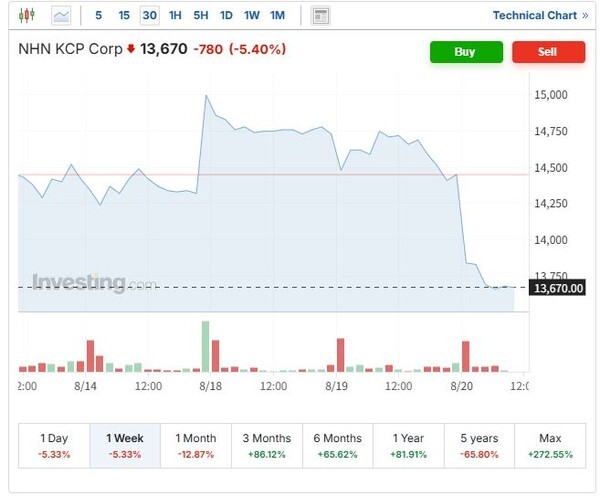Choose the 1H interval
Image resolution: width=600 pixels, height=496 pixels.
click(x=175, y=16)
